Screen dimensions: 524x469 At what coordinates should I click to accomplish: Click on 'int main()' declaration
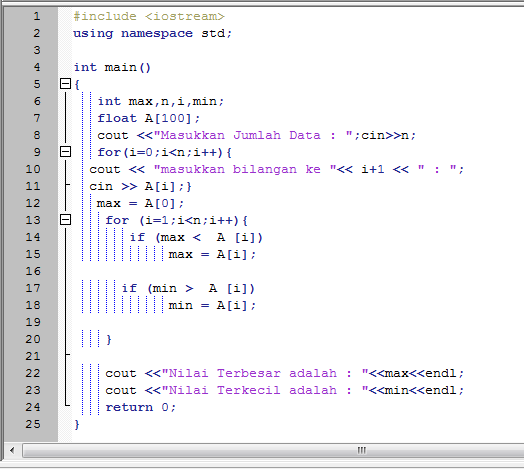click(112, 68)
